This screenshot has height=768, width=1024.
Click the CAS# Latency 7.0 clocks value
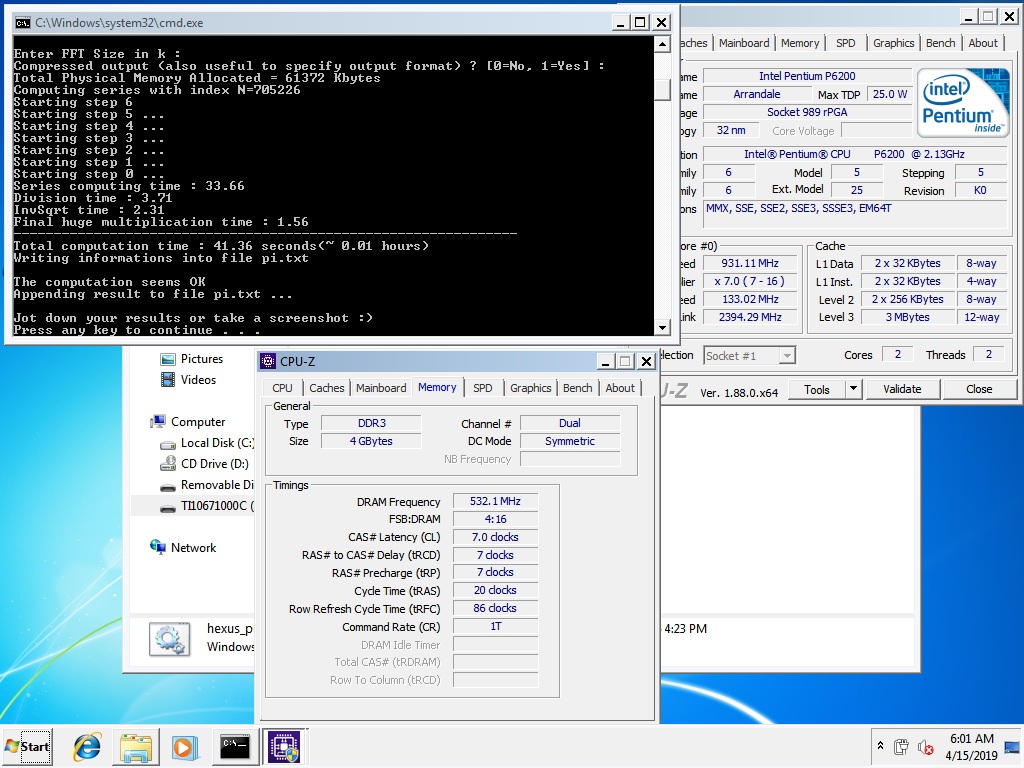point(495,537)
